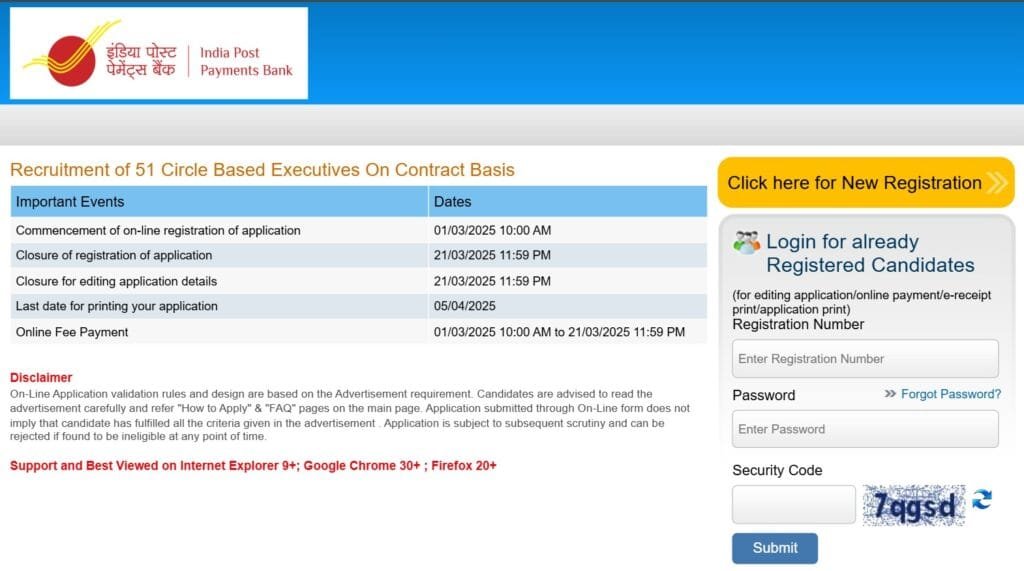Click the India Post Payments Bank logo
Viewport: 1024px width, 571px height.
pos(159,54)
